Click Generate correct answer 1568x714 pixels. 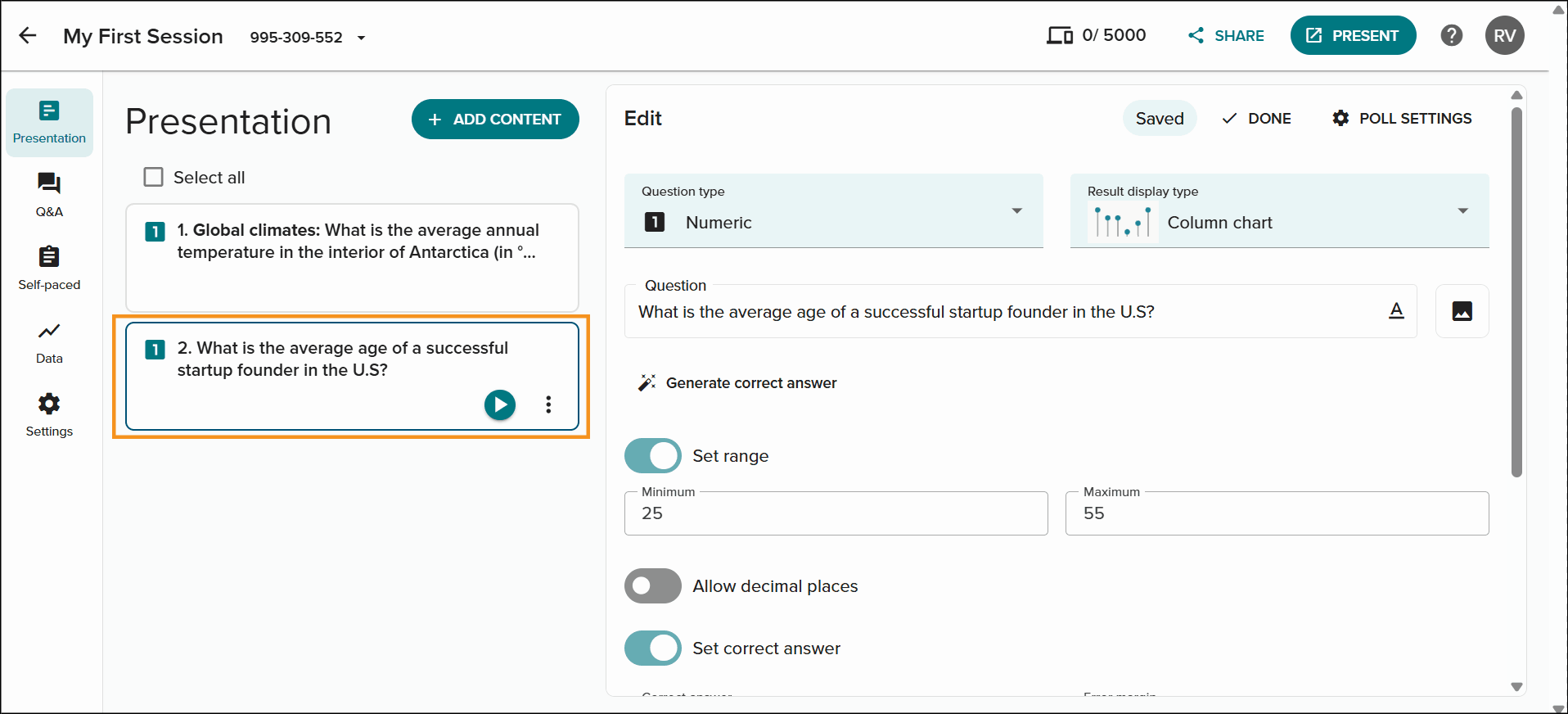click(x=737, y=382)
